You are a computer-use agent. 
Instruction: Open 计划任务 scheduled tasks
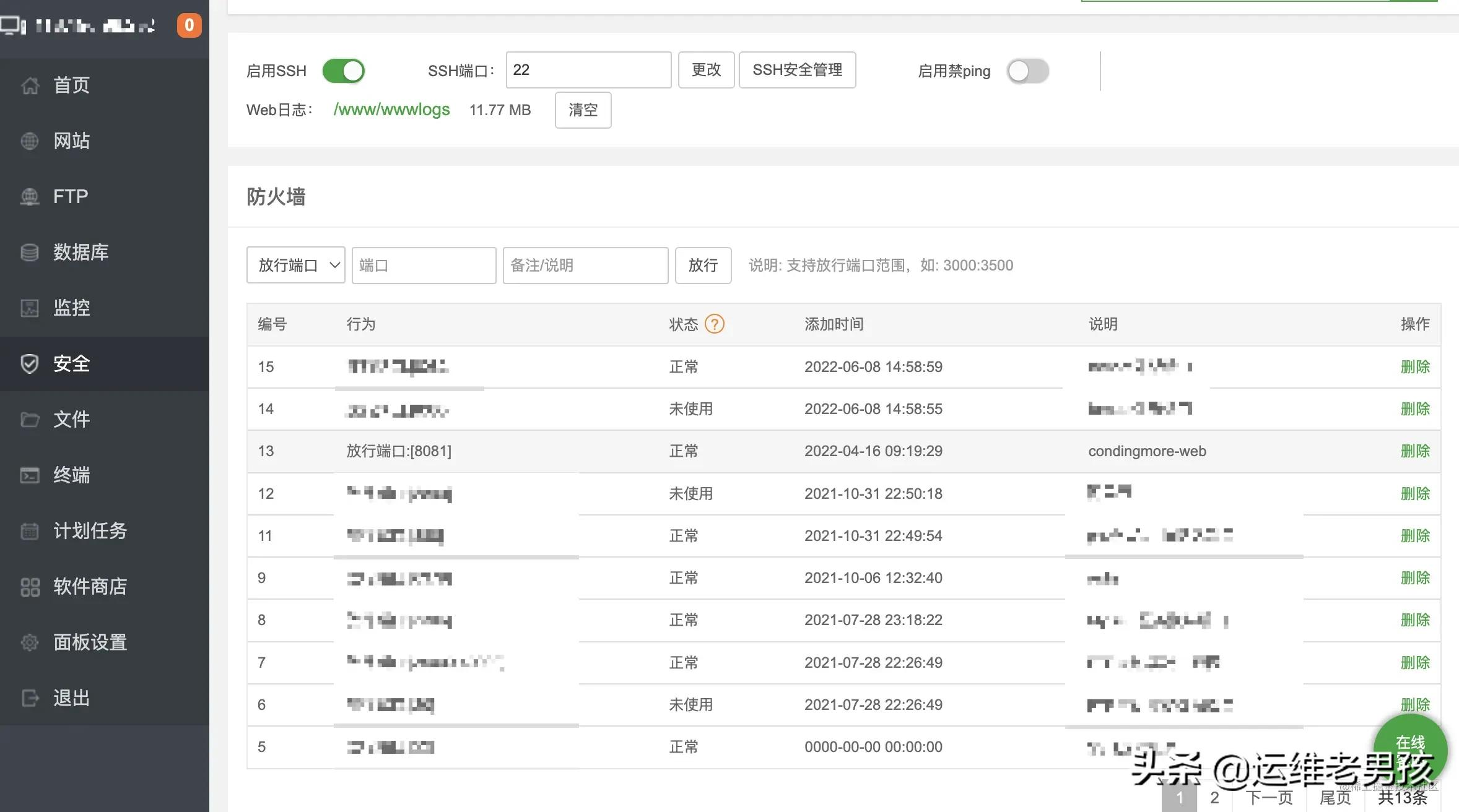[89, 530]
